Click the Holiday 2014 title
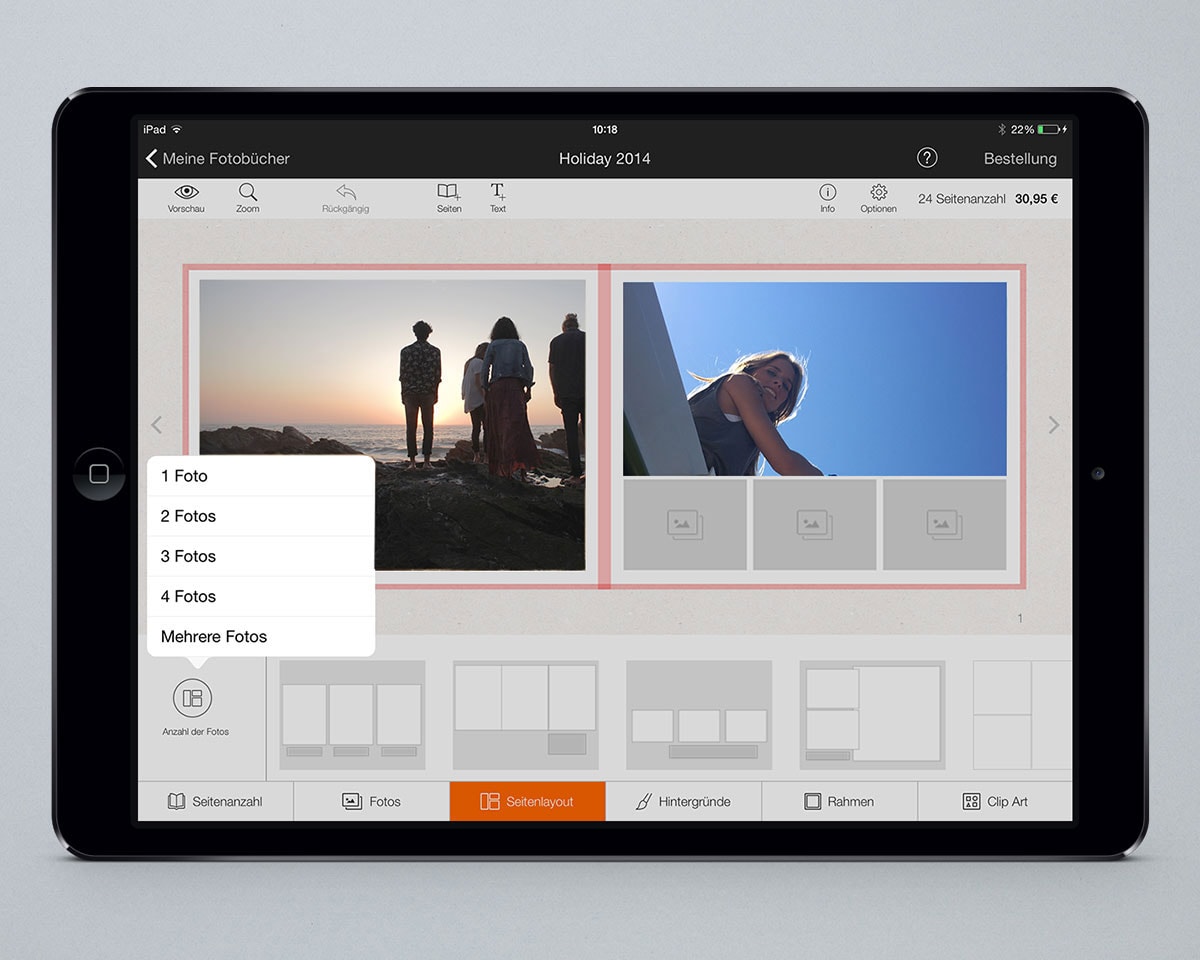1200x960 pixels. point(605,158)
